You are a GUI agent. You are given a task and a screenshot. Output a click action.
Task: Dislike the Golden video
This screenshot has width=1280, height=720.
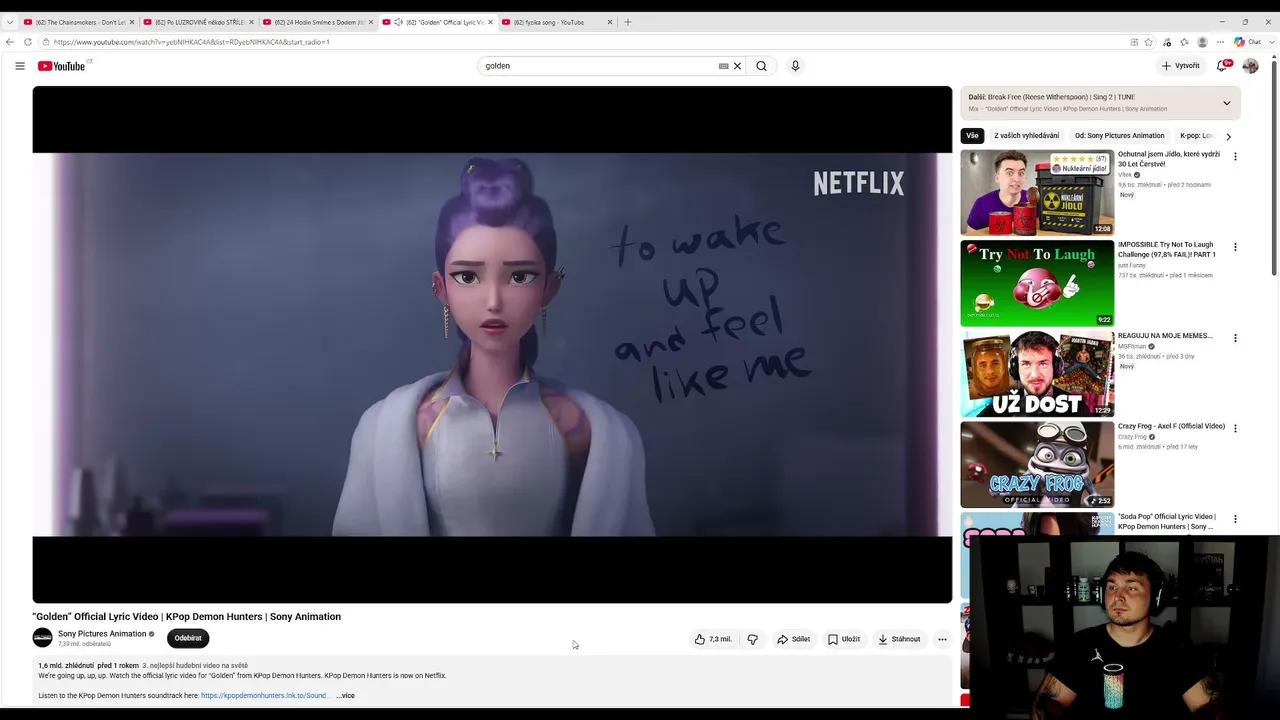[753, 639]
